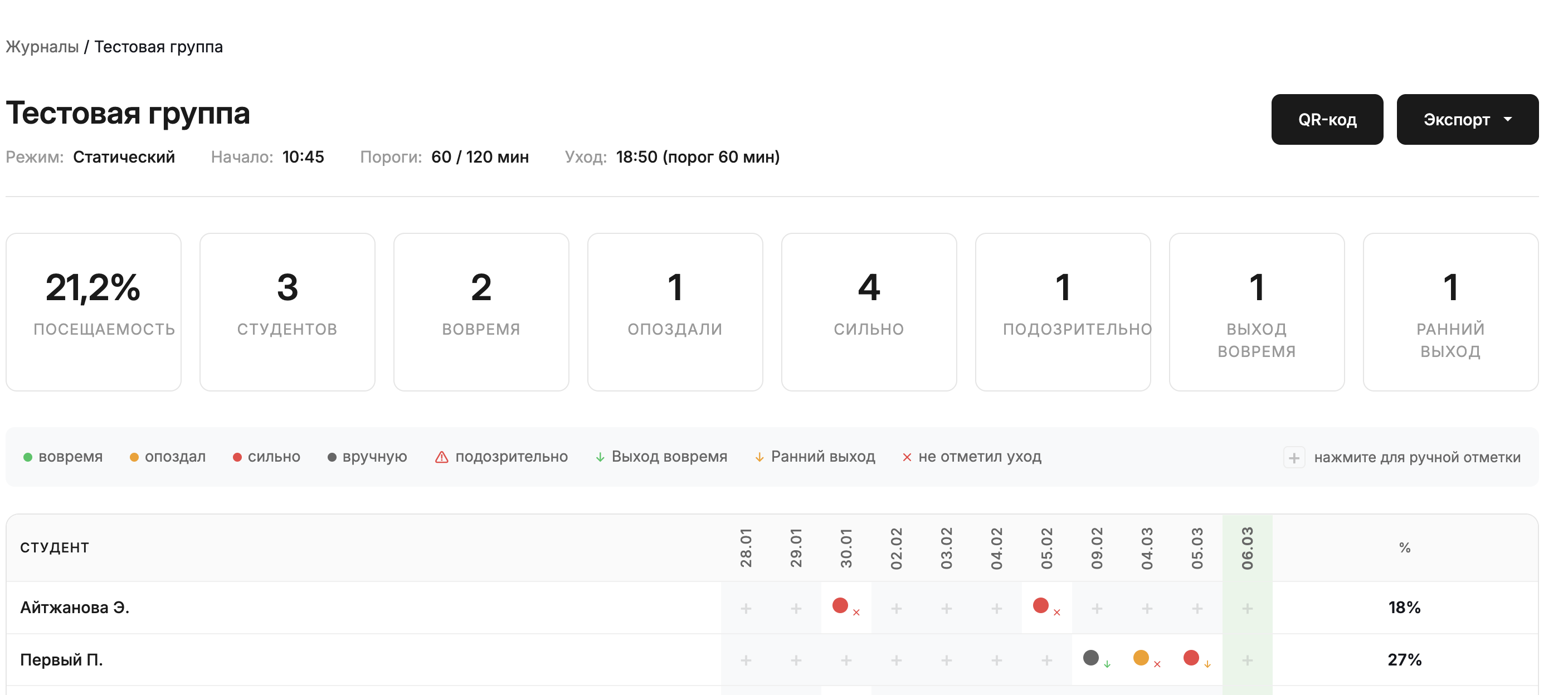The image size is (1568, 695).
Task: Click the Экспорт dropdown arrow
Action: click(x=1508, y=119)
